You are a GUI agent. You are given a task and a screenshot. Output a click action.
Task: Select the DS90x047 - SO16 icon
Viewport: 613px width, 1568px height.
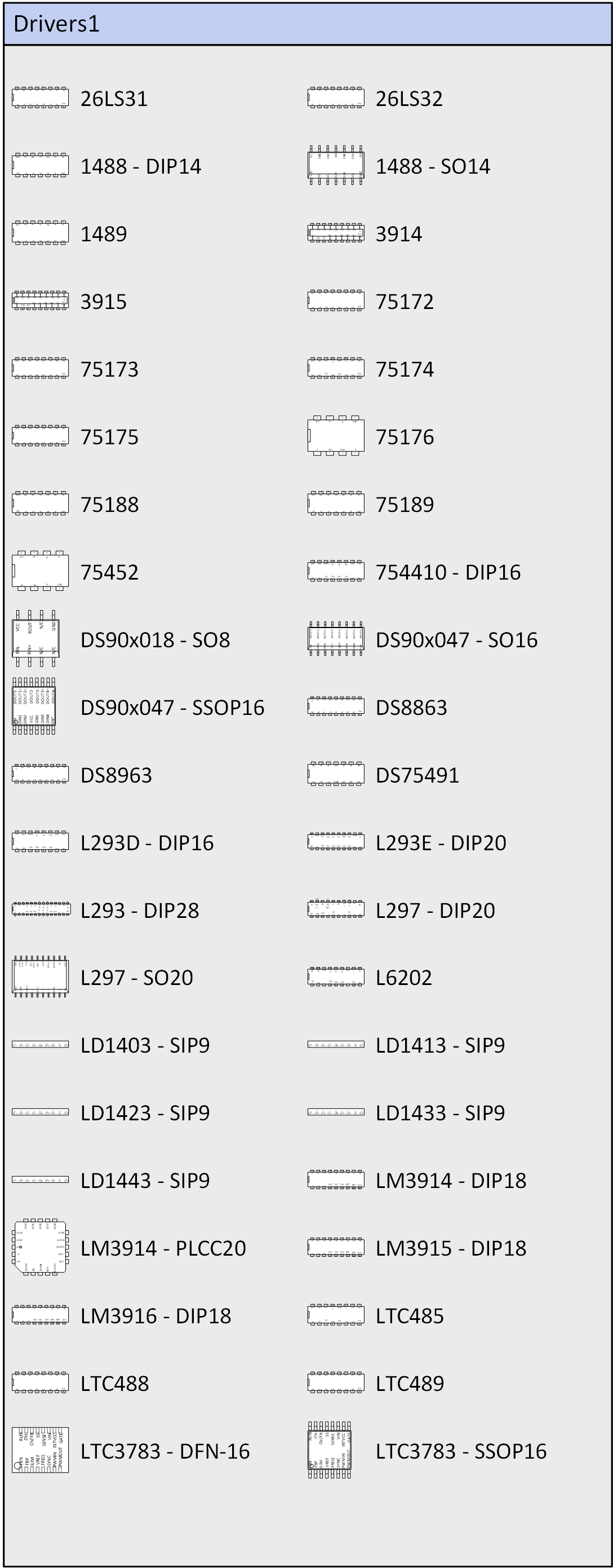[x=336, y=639]
